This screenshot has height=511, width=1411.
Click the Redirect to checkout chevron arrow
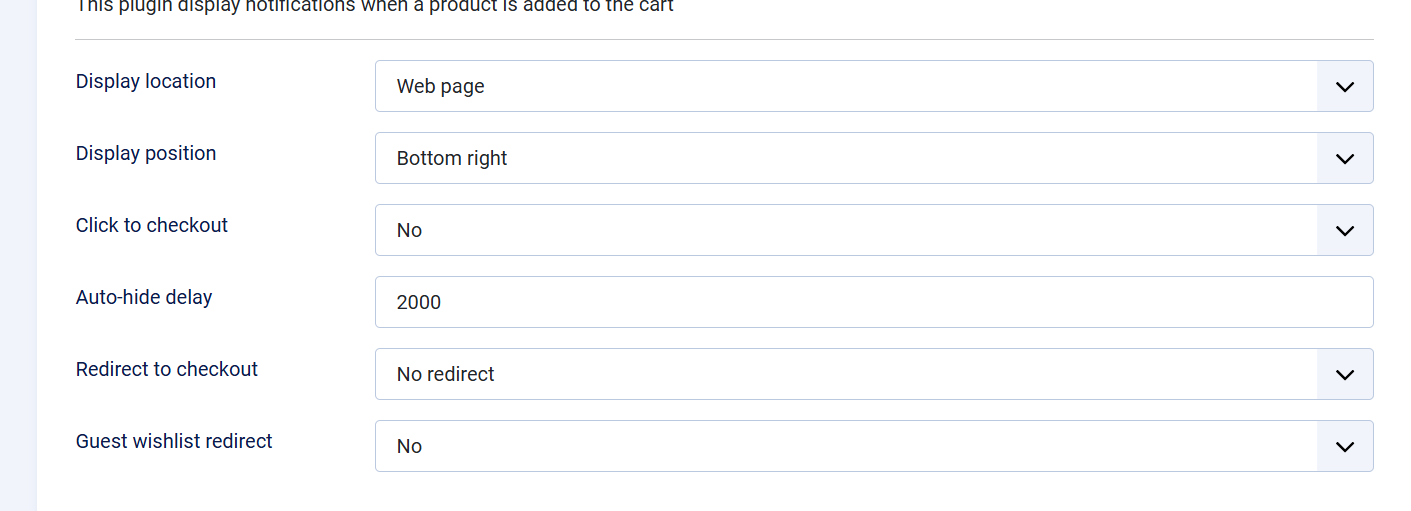1345,375
